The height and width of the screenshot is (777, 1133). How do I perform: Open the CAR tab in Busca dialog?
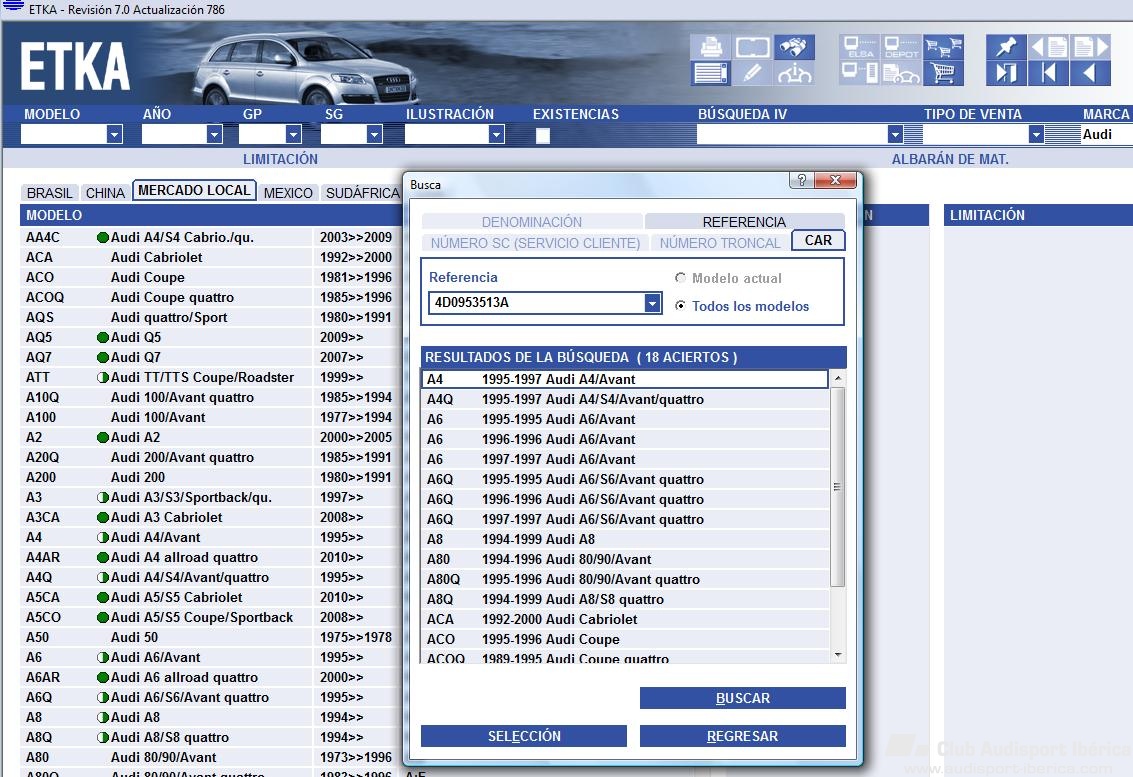[818, 240]
